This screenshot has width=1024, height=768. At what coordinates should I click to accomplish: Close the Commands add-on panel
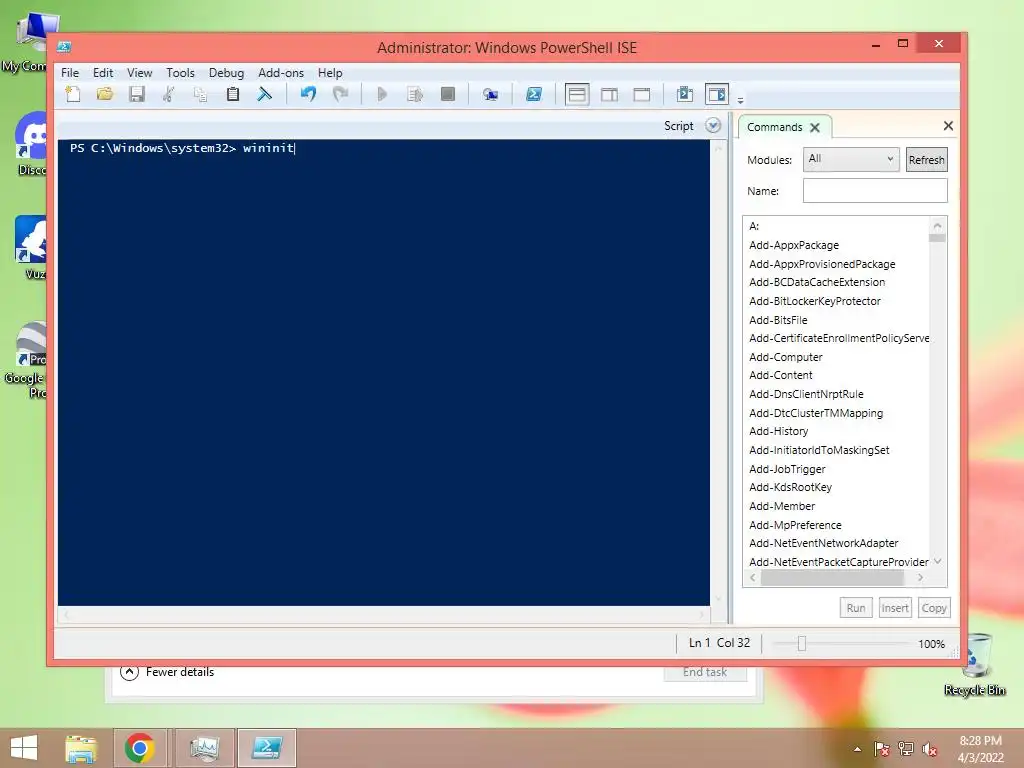(948, 125)
